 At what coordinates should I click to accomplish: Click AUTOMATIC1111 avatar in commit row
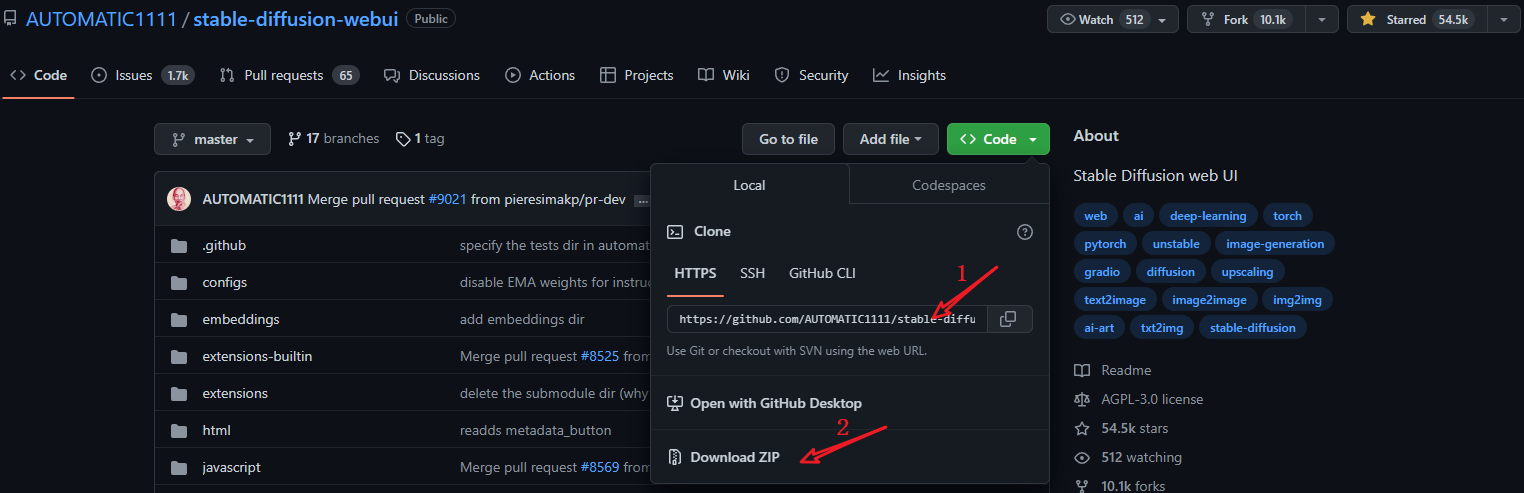point(179,199)
